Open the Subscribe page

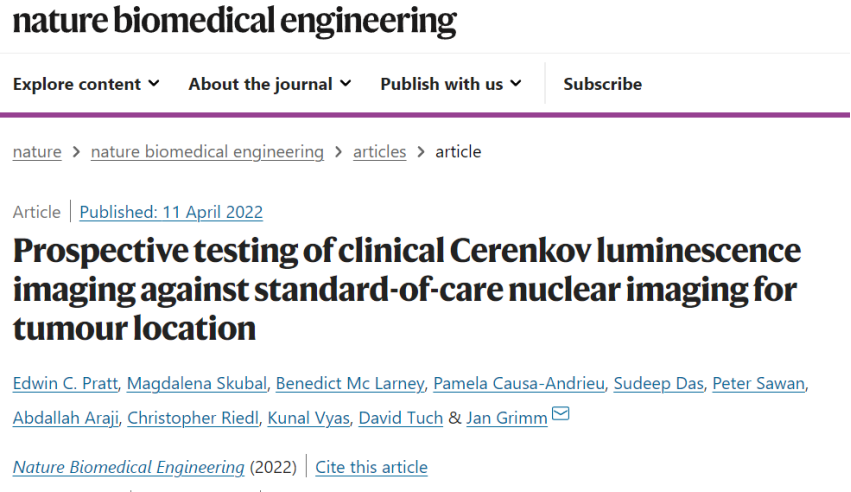(602, 84)
